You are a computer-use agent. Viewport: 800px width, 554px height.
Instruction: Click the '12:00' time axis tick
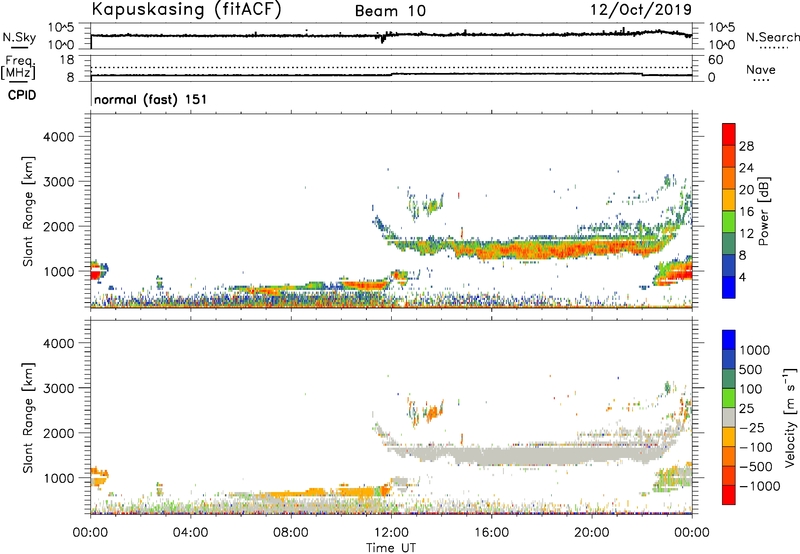pos(391,533)
